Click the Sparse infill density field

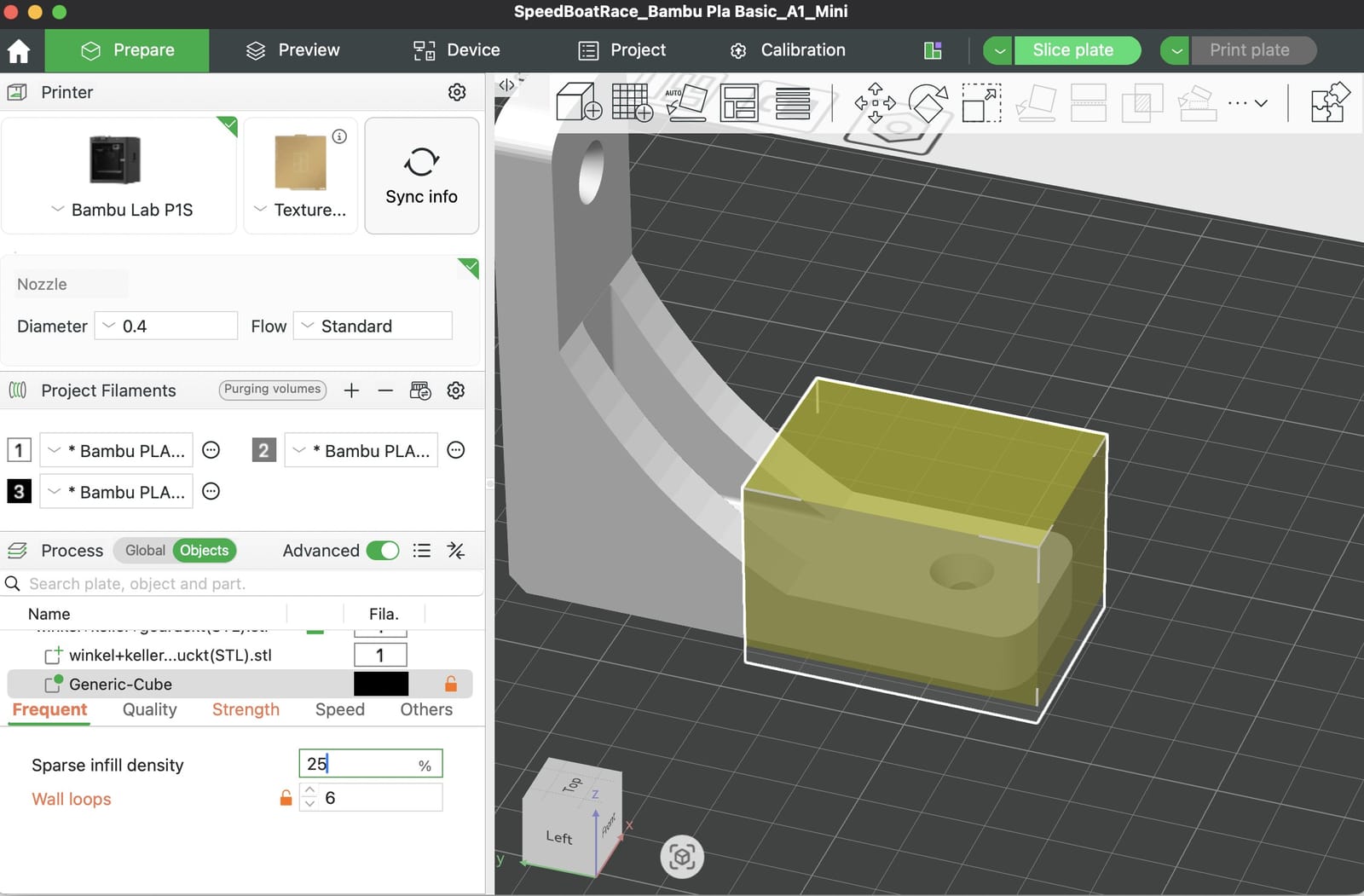371,764
